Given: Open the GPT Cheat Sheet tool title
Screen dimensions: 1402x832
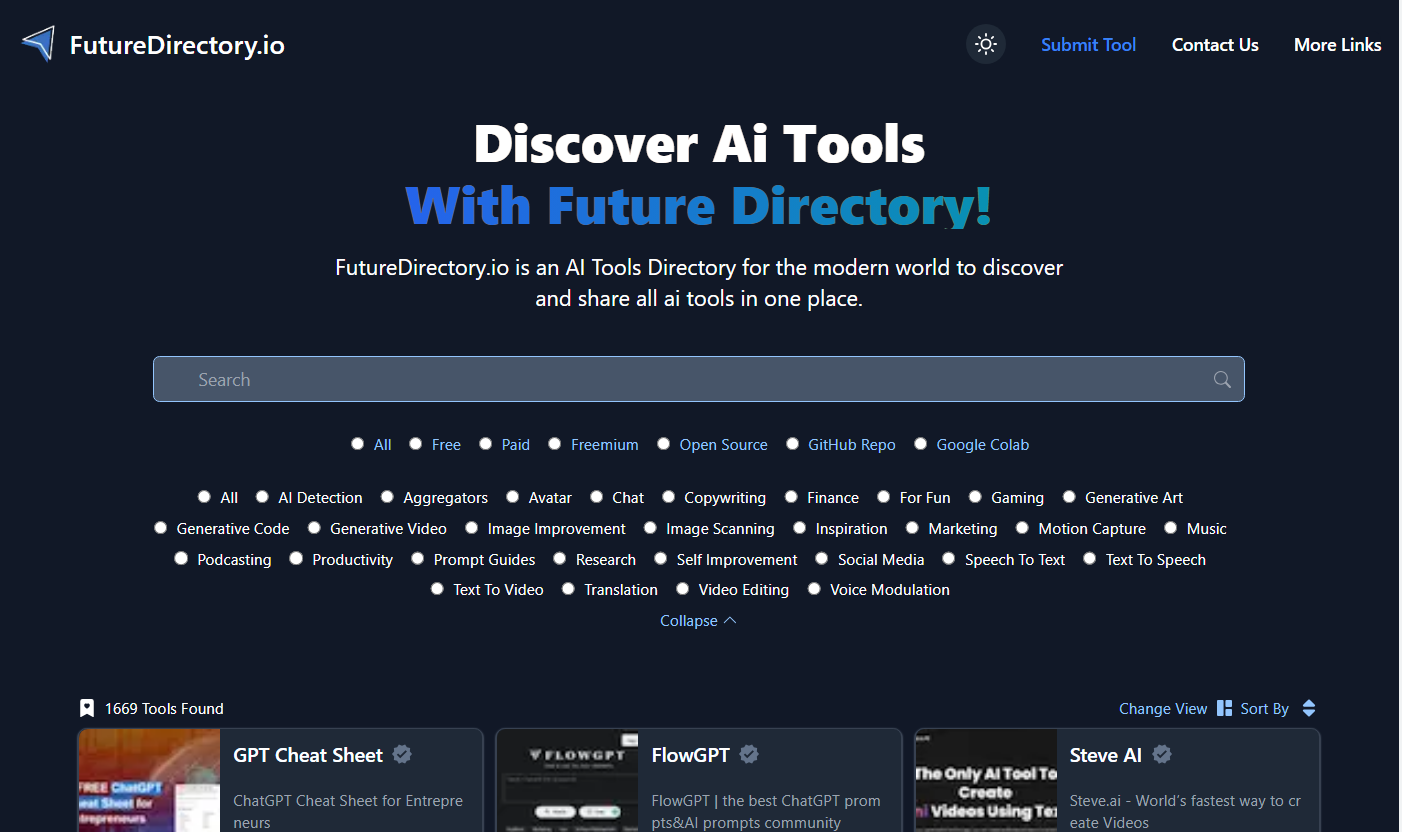Looking at the screenshot, I should click(308, 755).
